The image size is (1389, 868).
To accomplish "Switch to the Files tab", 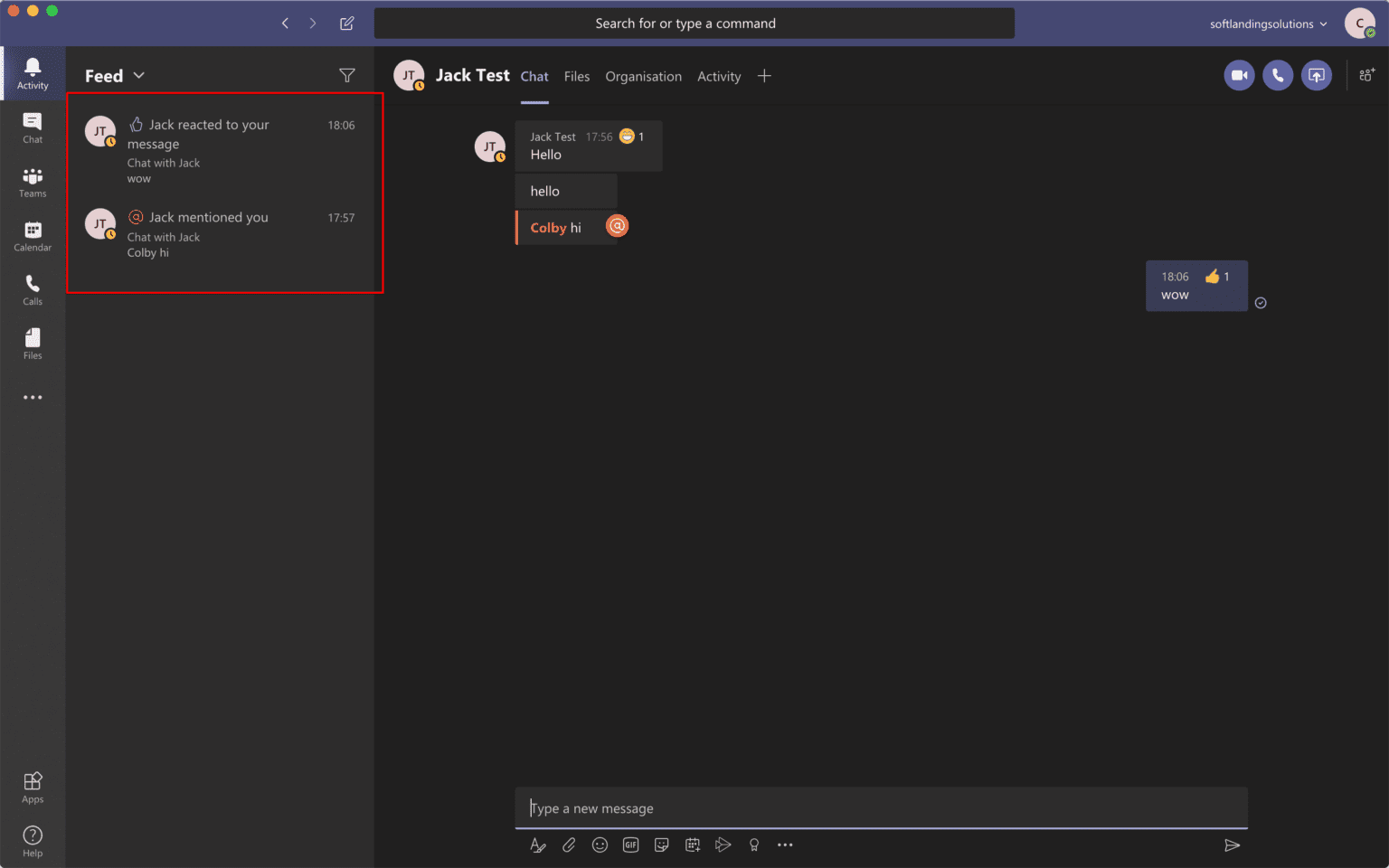I will click(576, 76).
